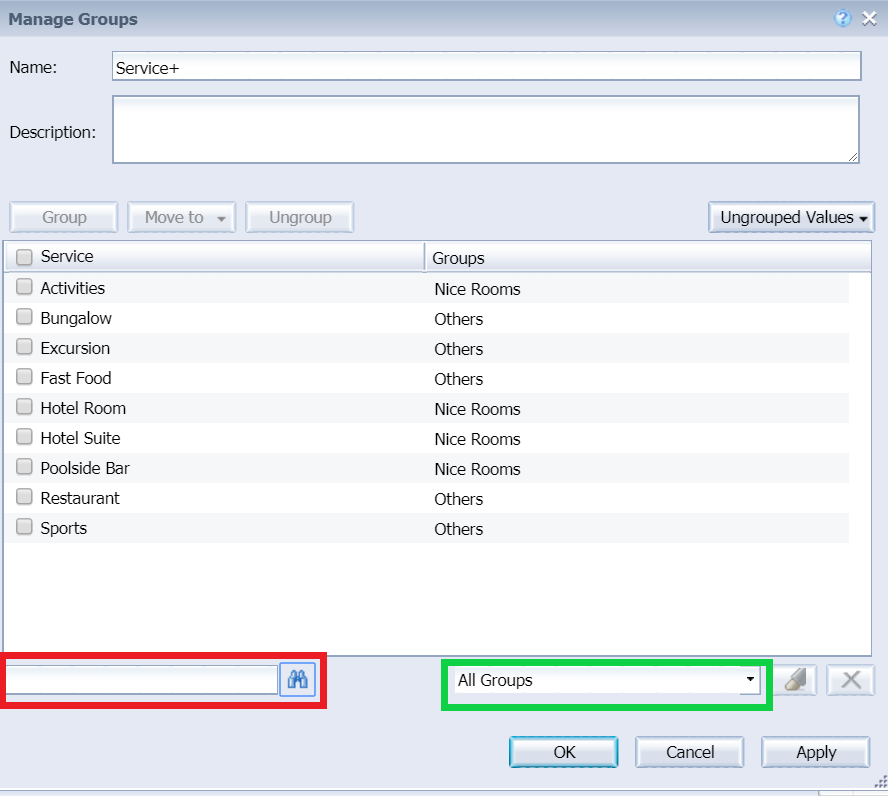Cancel the Manage Groups dialog
Image resolution: width=888 pixels, height=796 pixels.
coord(690,752)
